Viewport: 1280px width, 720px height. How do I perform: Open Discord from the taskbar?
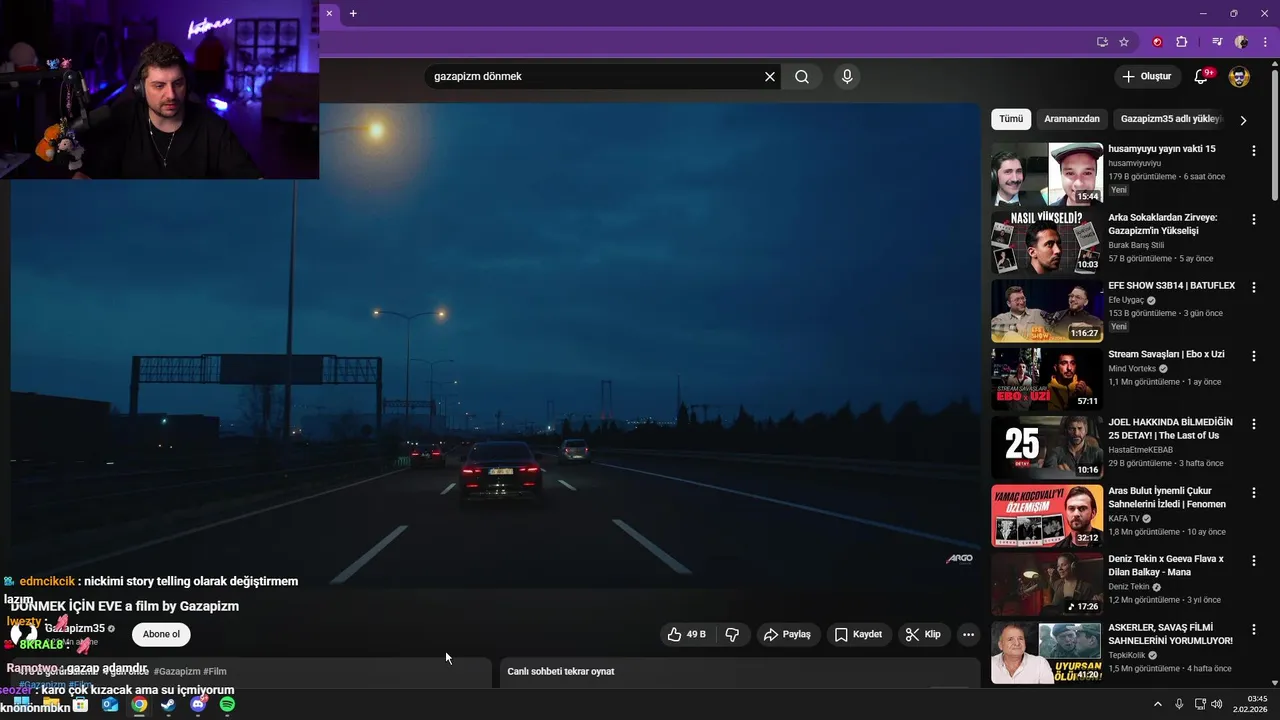click(198, 704)
